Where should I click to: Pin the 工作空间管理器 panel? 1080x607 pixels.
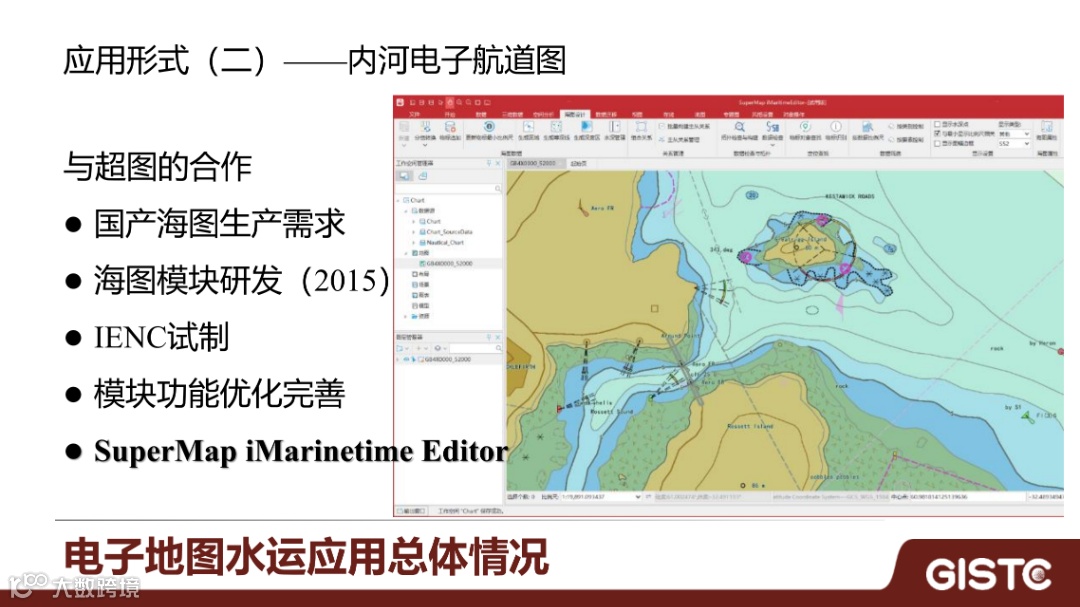(489, 163)
